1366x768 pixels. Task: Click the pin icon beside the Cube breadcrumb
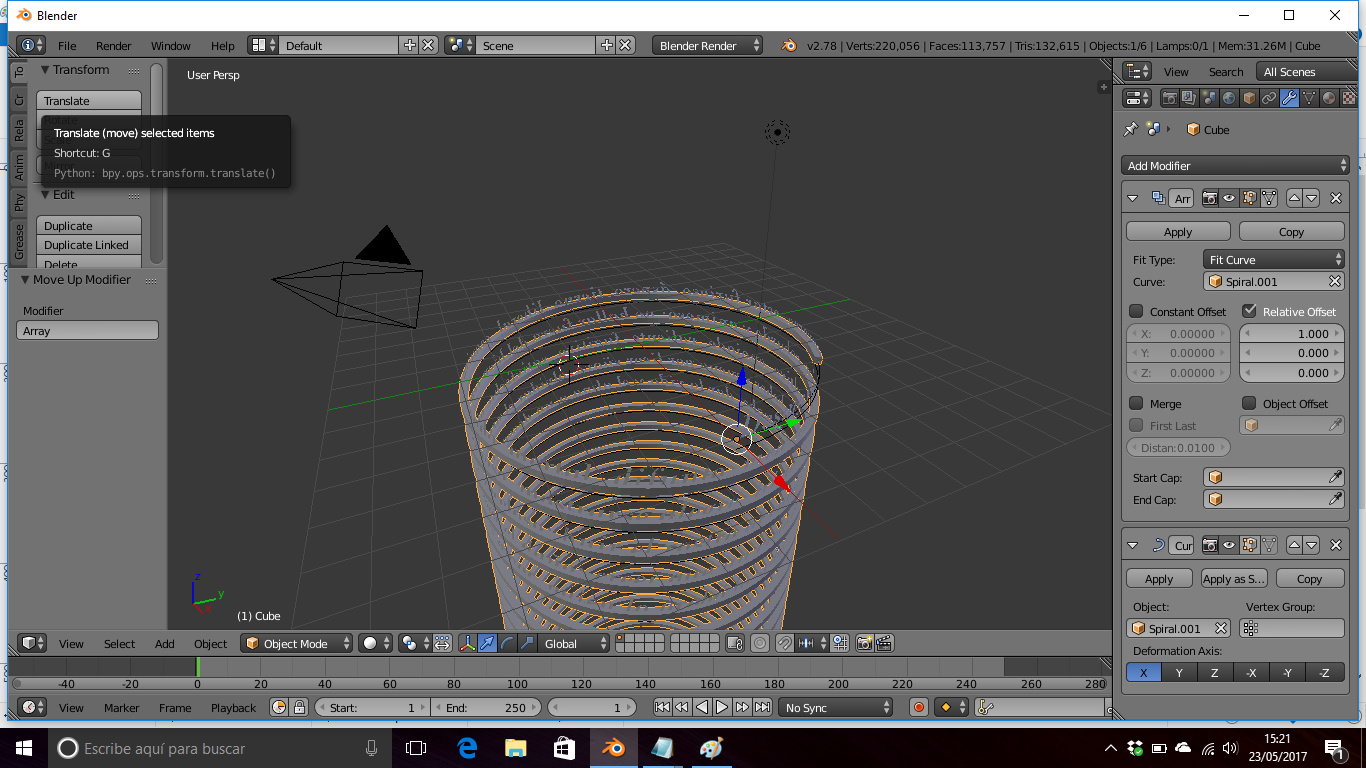pyautogui.click(x=1131, y=129)
